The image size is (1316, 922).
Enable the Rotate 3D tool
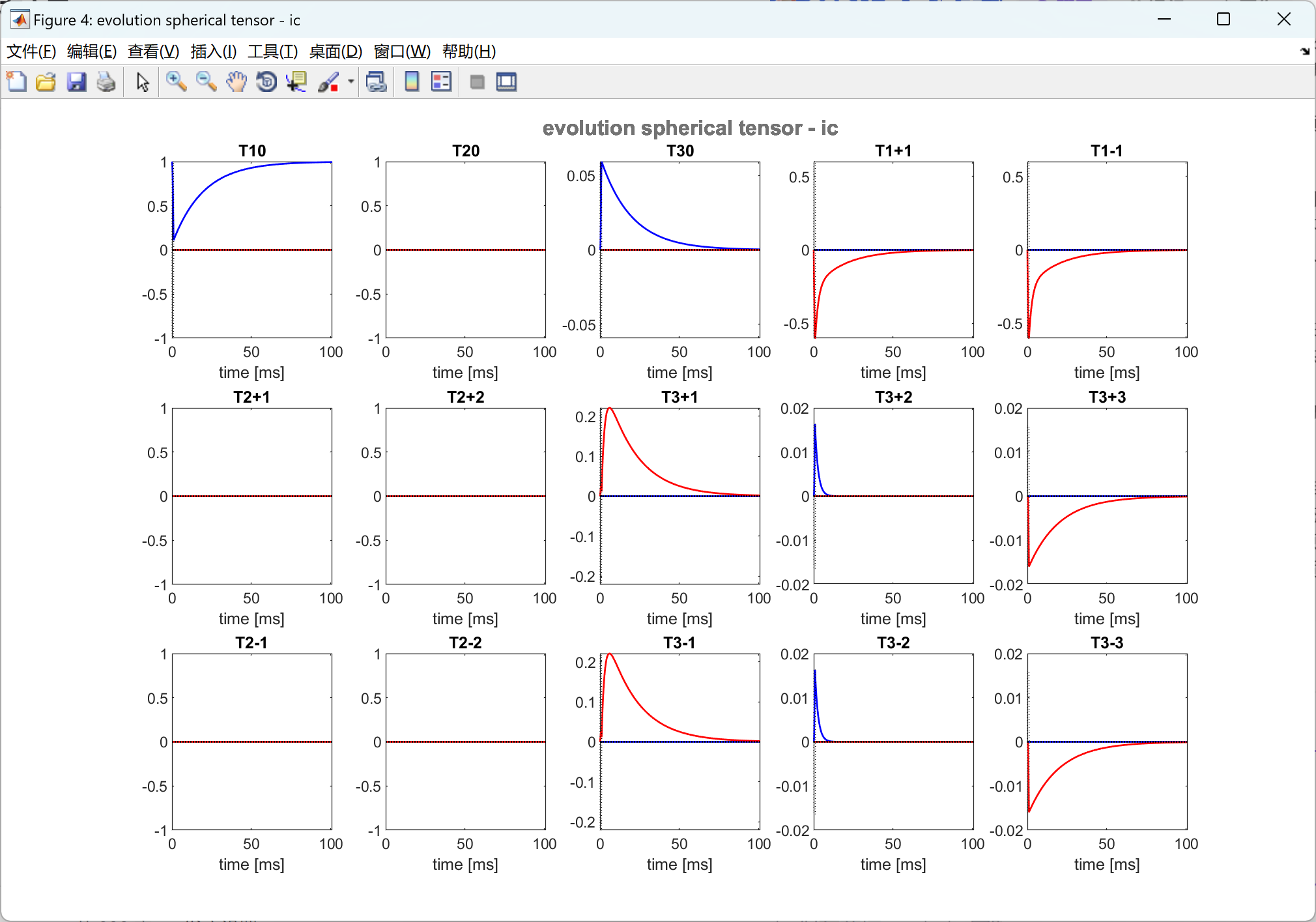pyautogui.click(x=266, y=82)
